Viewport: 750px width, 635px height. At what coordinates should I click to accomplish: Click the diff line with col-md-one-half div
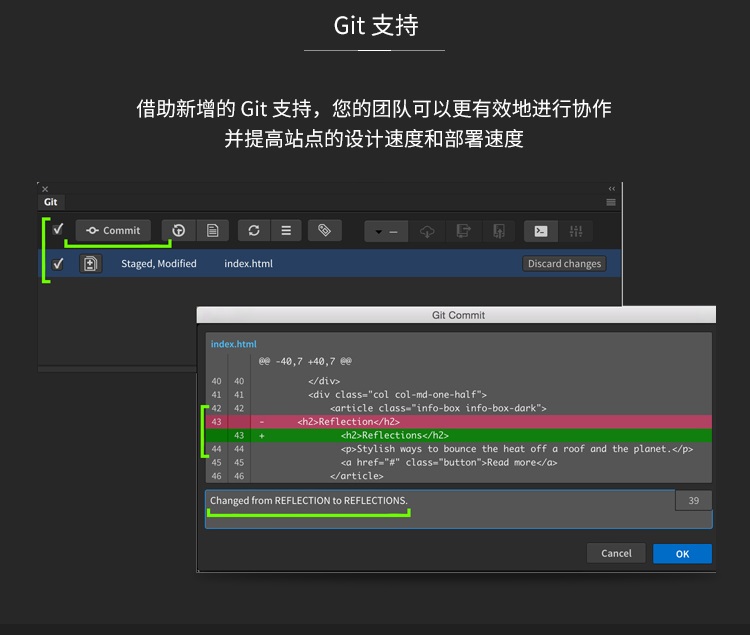coord(459,394)
